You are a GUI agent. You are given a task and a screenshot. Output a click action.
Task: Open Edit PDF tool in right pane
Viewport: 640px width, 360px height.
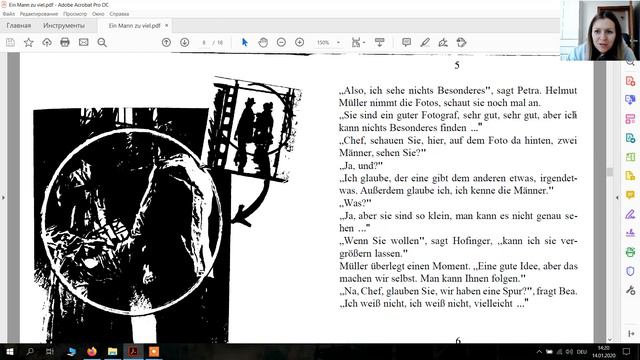pos(630,119)
